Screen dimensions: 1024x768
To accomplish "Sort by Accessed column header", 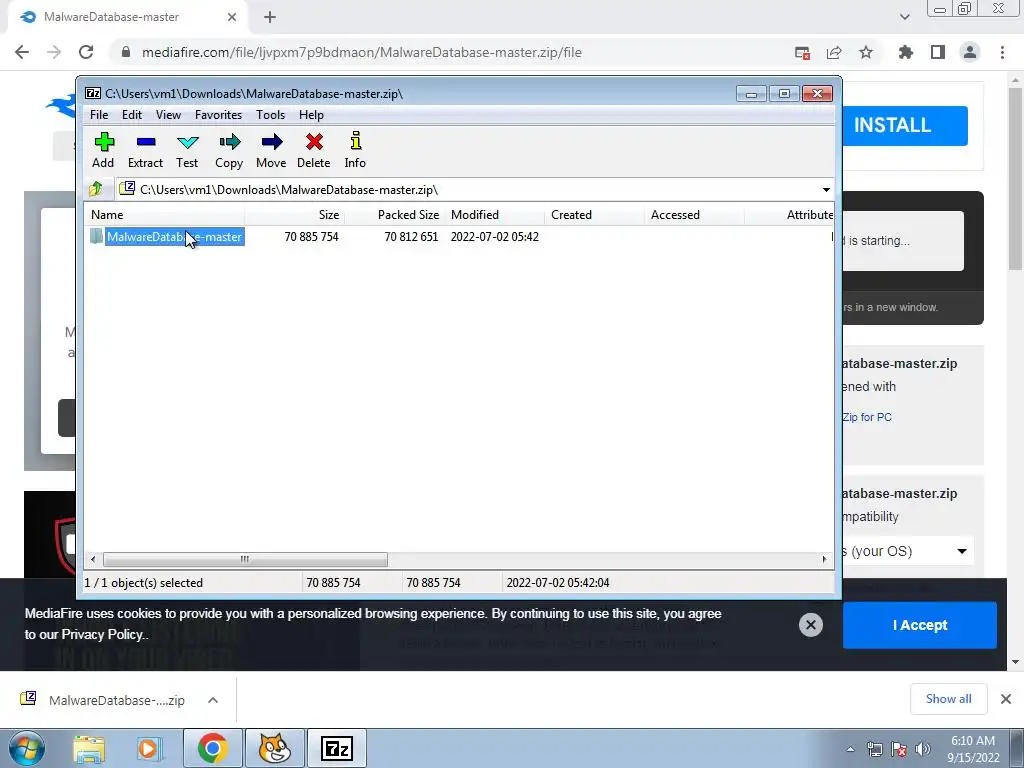I will [x=694, y=215].
